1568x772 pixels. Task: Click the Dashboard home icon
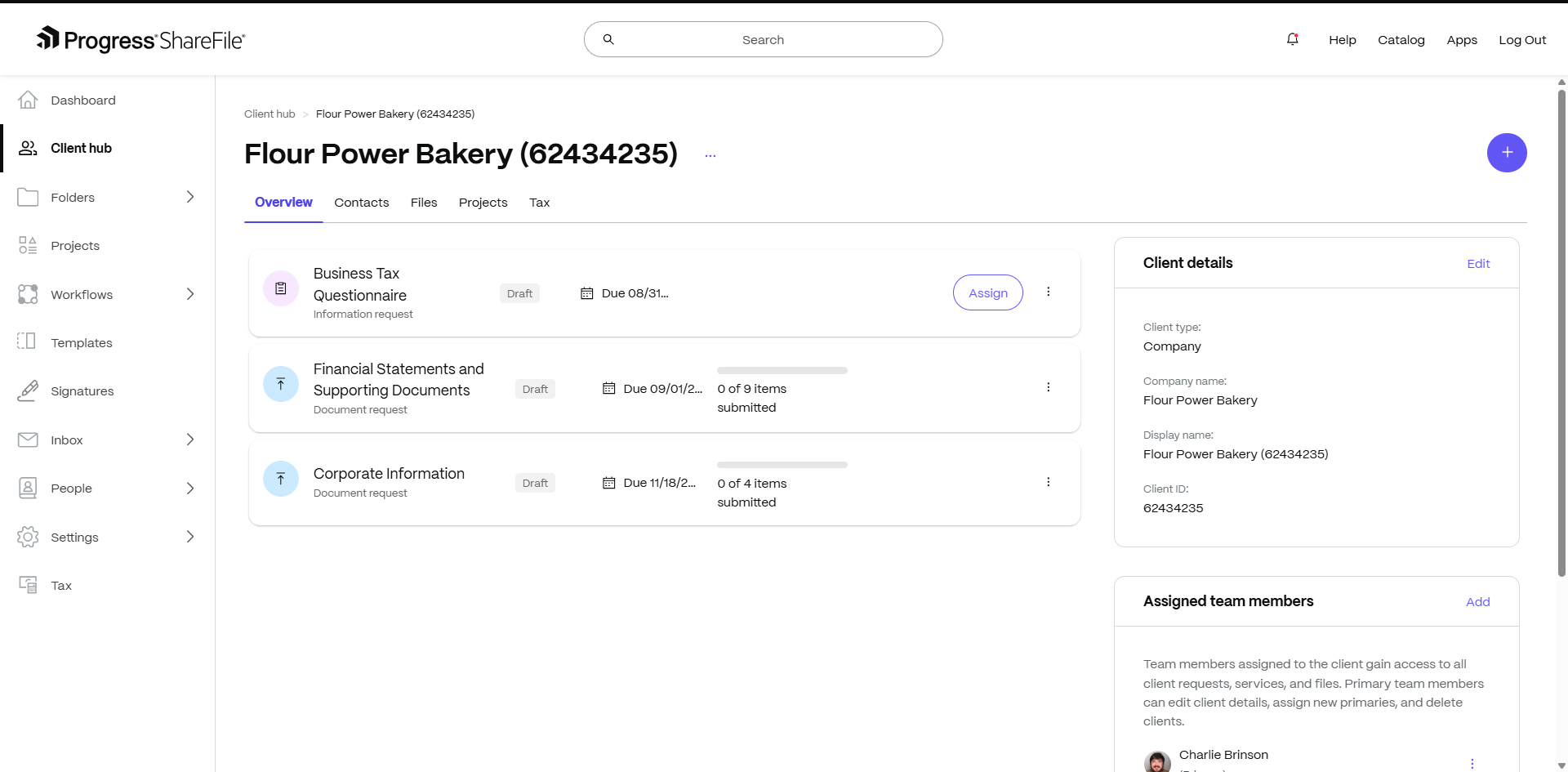(28, 100)
